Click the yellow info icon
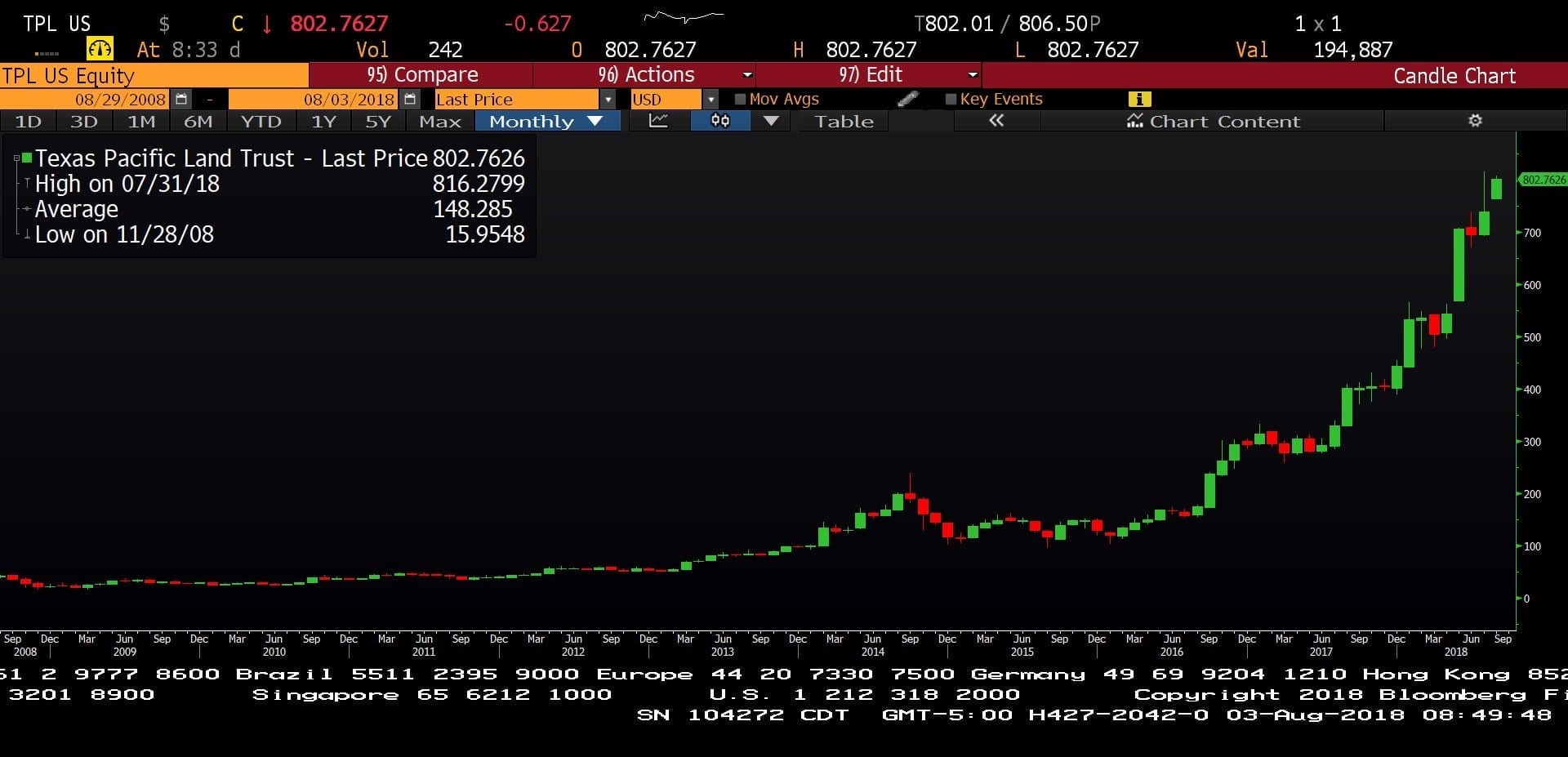The height and width of the screenshot is (757, 1568). click(1139, 99)
